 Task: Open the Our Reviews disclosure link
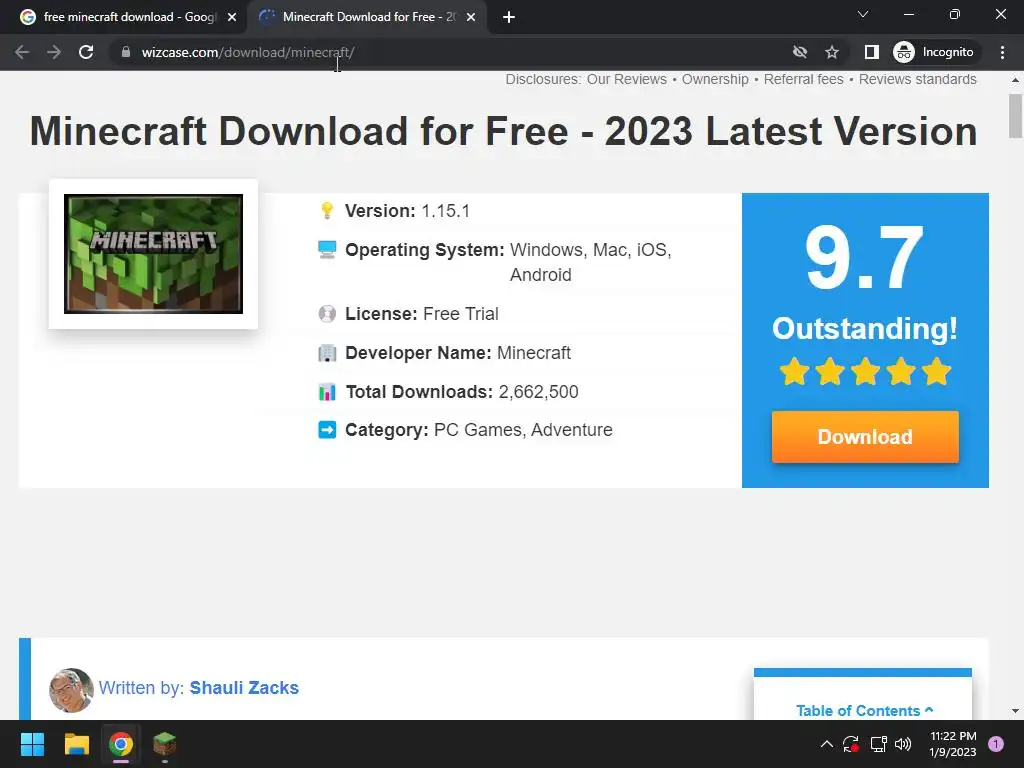(626, 79)
